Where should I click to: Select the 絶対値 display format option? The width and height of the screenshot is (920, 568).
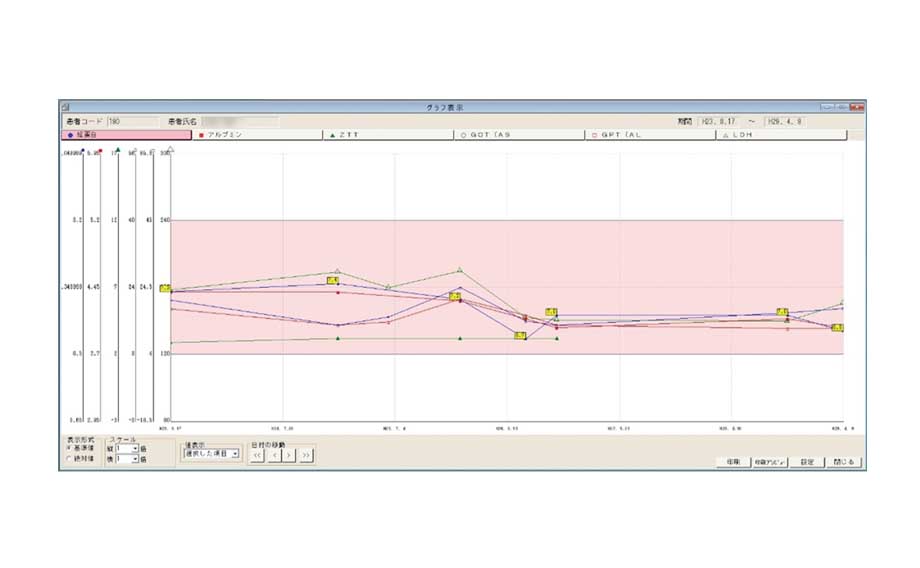(69, 458)
